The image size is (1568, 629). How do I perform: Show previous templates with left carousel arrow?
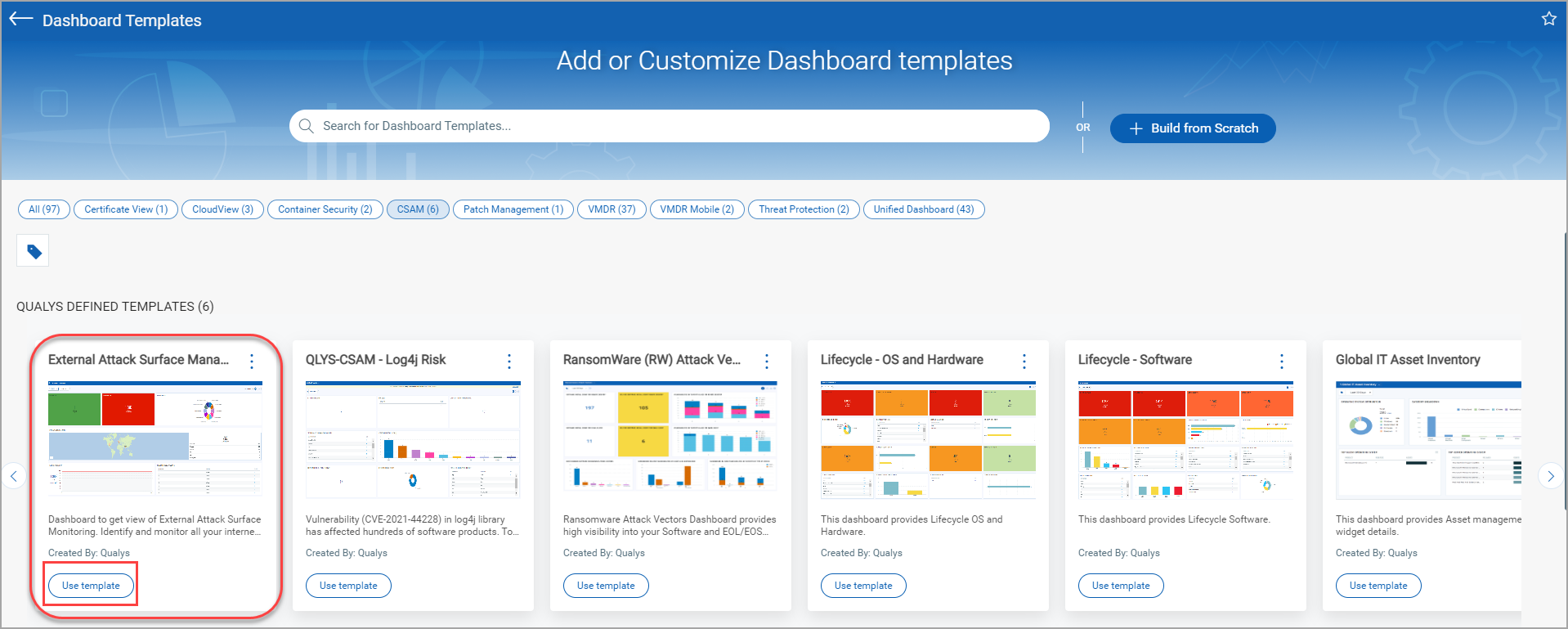click(14, 476)
